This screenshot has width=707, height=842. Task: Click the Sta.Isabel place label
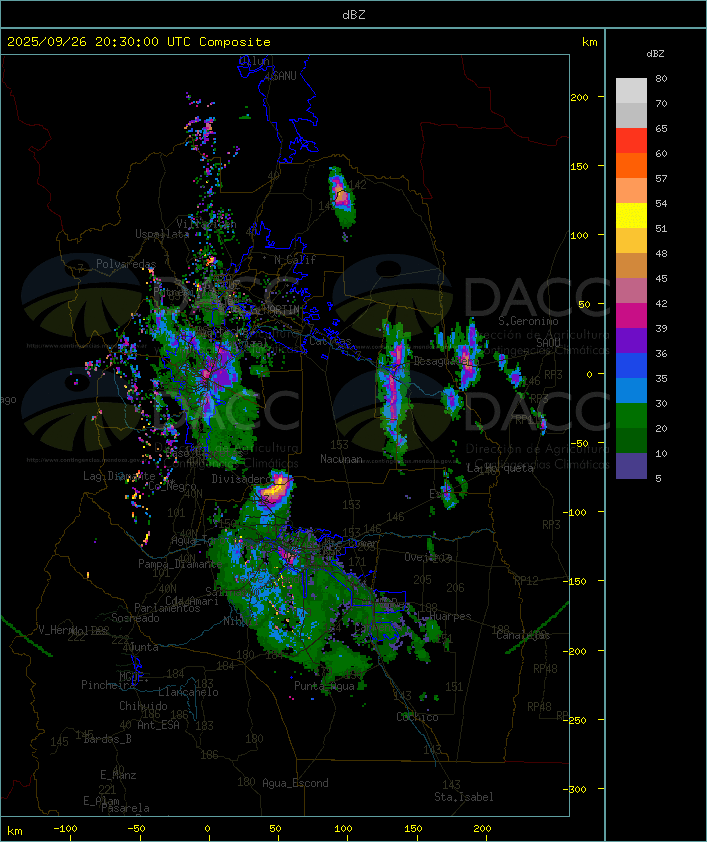click(x=464, y=797)
